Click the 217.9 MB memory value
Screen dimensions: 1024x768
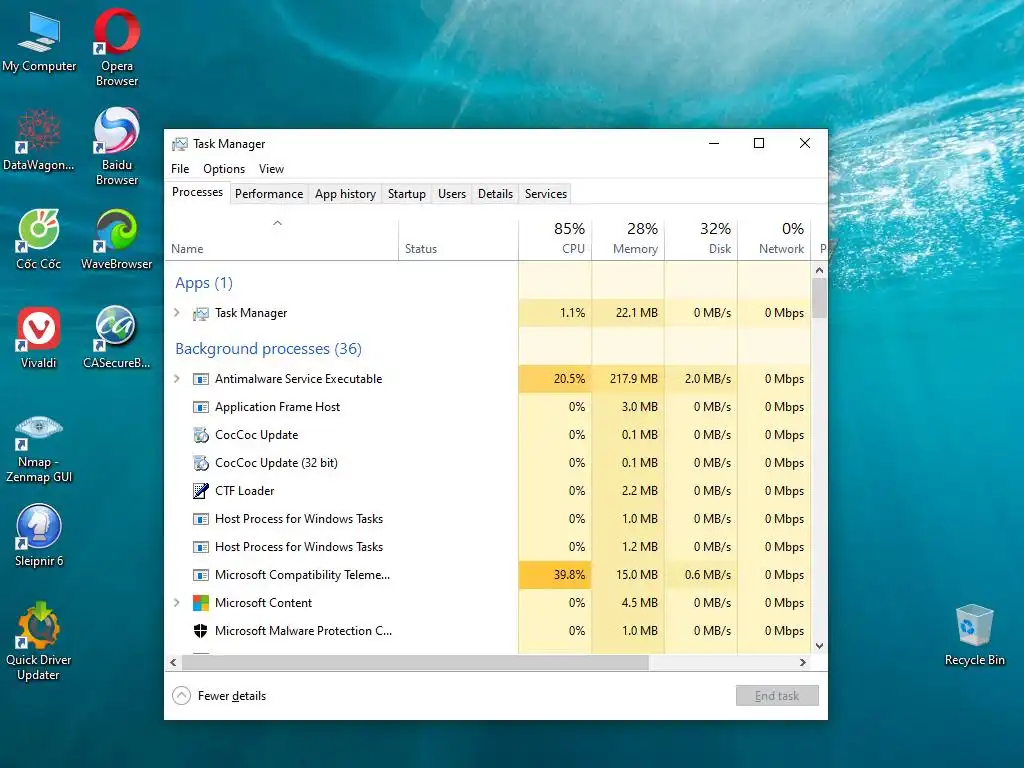(x=628, y=379)
